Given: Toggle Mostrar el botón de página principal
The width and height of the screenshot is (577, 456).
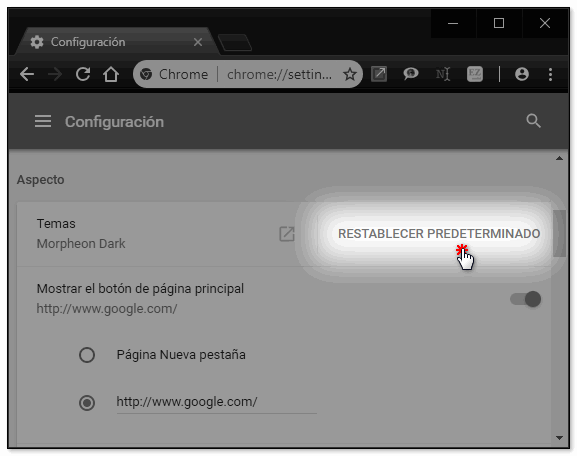Looking at the screenshot, I should point(525,299).
